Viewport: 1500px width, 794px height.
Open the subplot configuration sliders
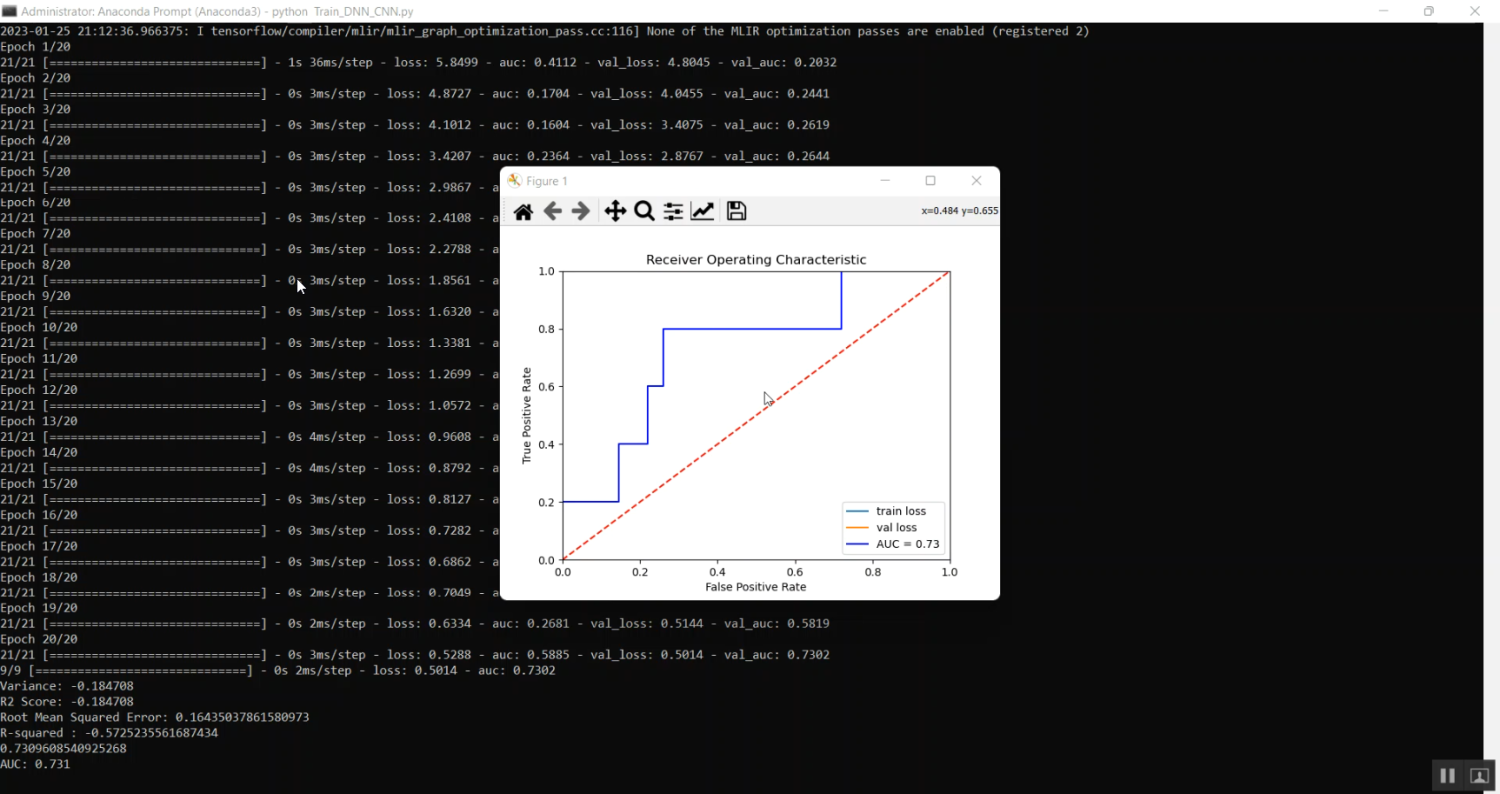pyautogui.click(x=672, y=211)
